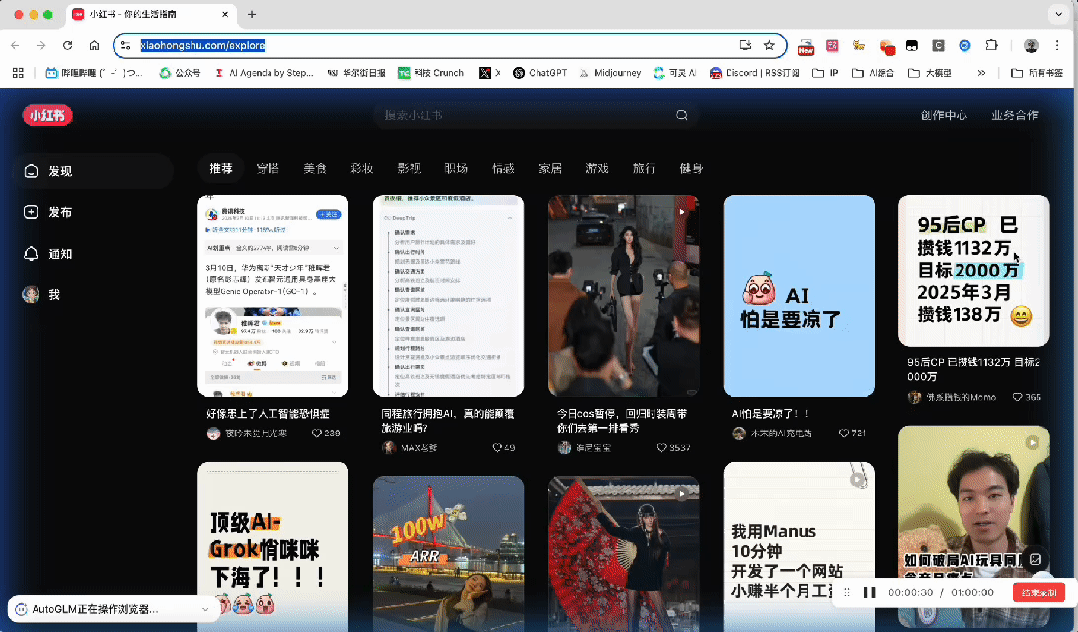The height and width of the screenshot is (632, 1078).
Task: Open the 发现 sidebar icon
Action: [x=30, y=171]
